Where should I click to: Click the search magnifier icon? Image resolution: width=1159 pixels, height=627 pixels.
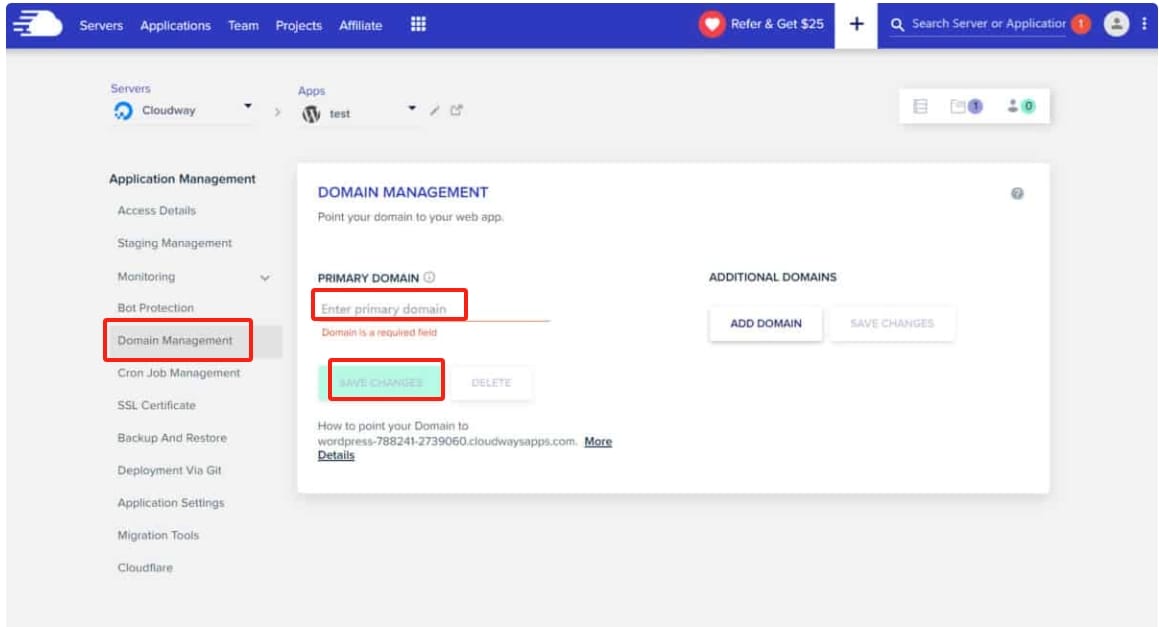tap(897, 25)
